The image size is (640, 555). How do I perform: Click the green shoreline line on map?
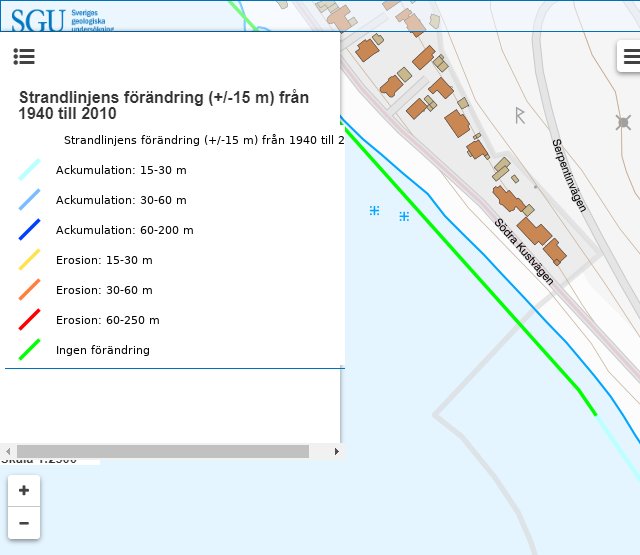[x=469, y=268]
